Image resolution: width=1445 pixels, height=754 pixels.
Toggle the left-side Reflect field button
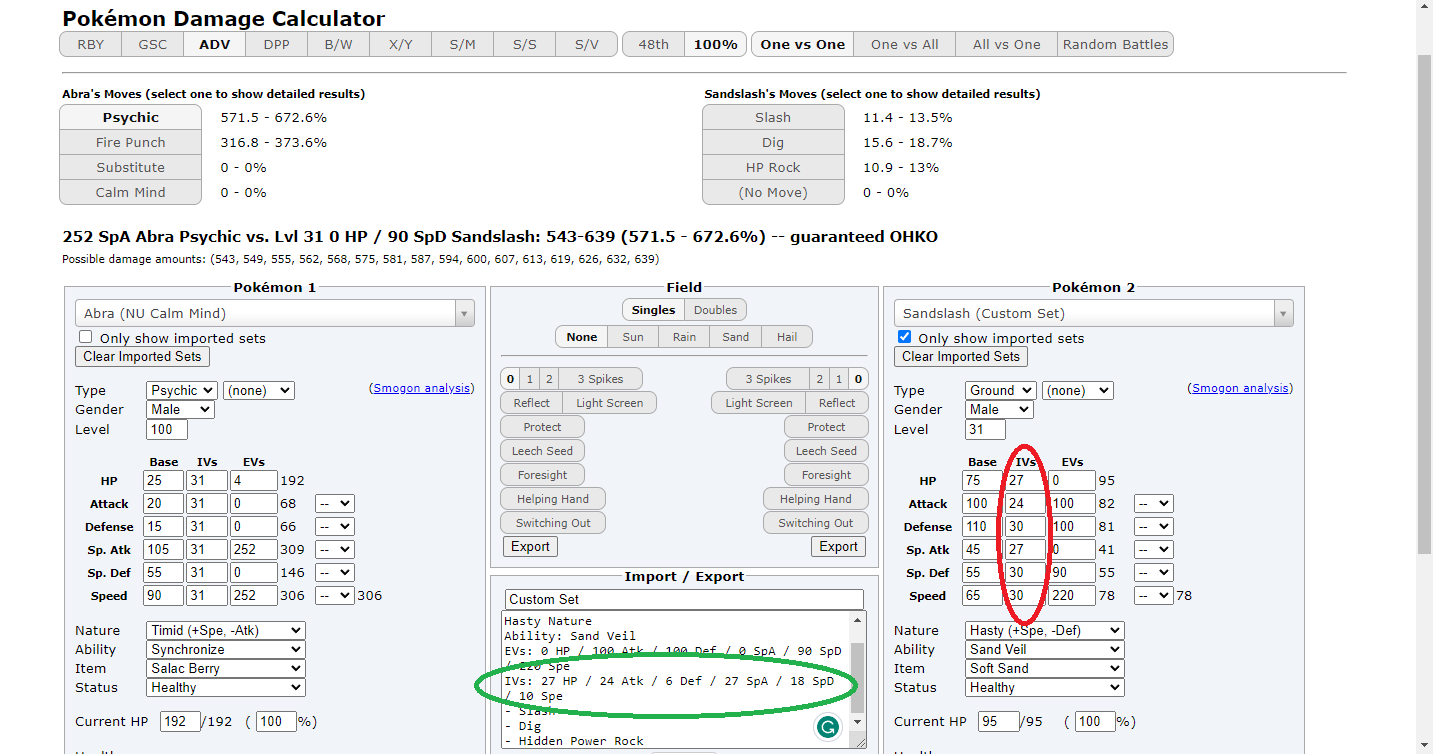531,403
